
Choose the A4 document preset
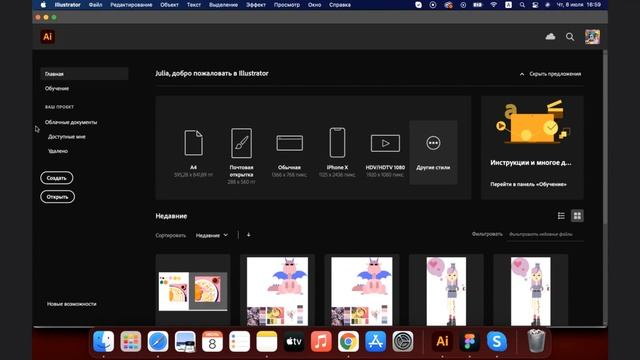coord(193,153)
